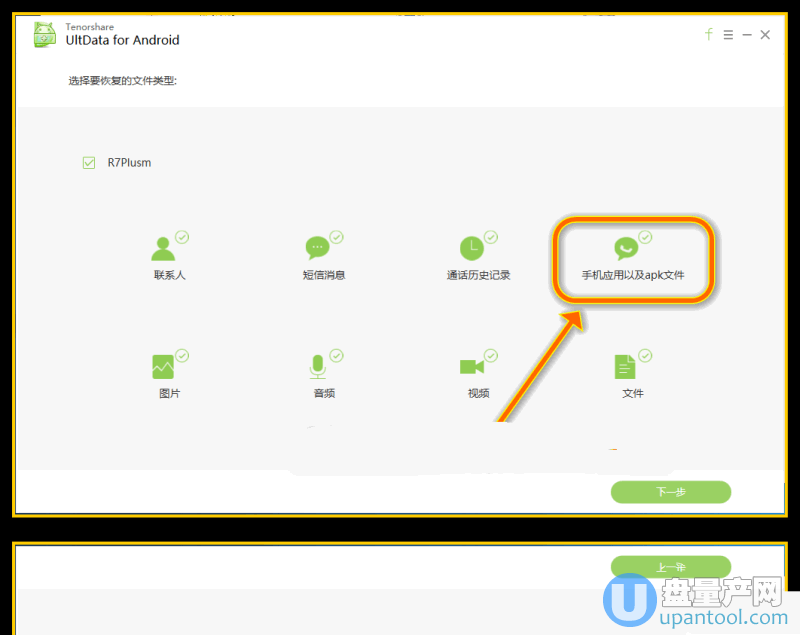Image resolution: width=800 pixels, height=635 pixels.
Task: Minimize the UltData window
Action: (747, 35)
